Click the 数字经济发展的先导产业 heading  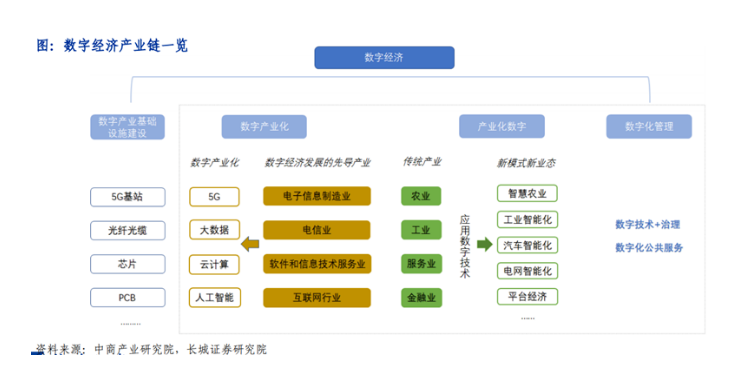pos(317,163)
